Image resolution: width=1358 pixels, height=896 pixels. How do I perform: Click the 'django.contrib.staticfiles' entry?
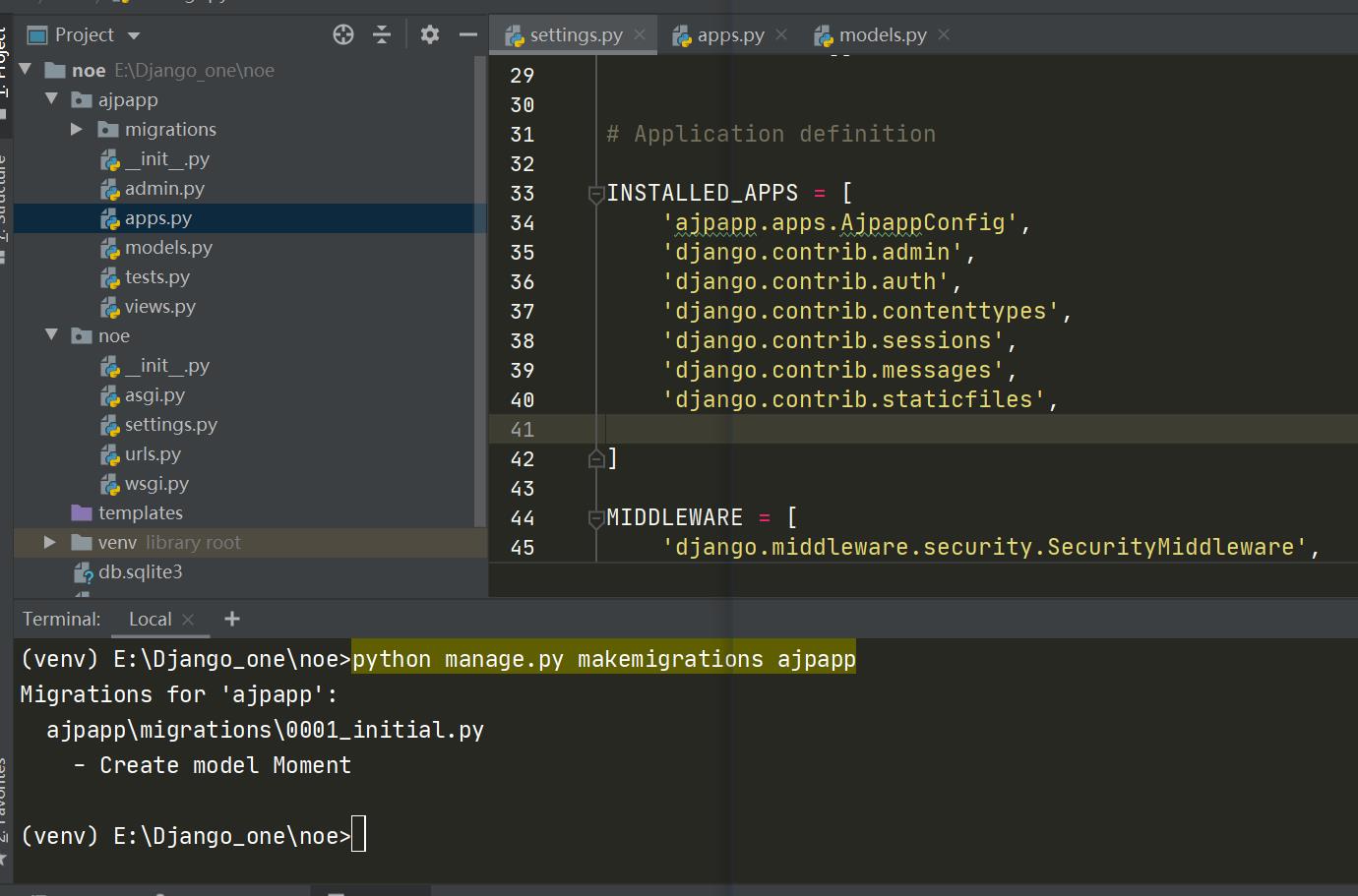coord(853,400)
